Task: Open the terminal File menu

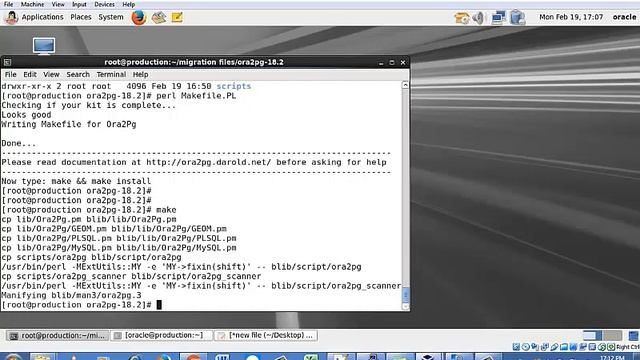Action: tap(10, 75)
